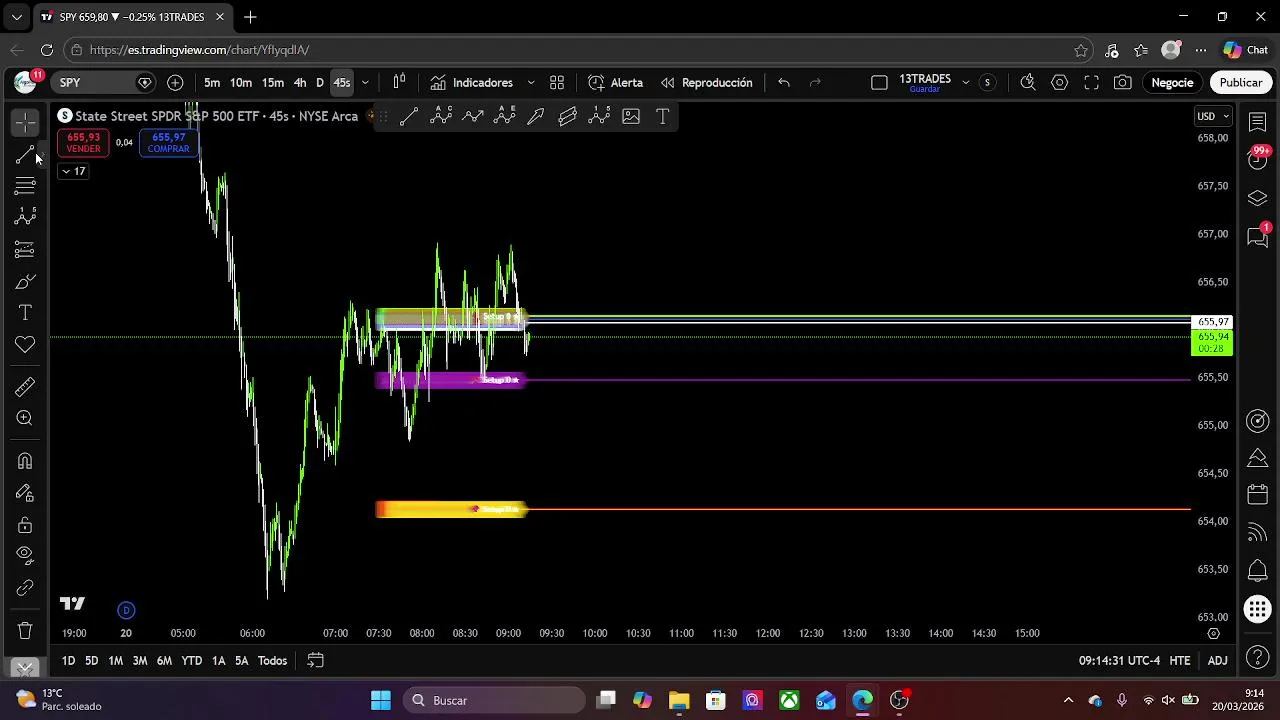Activate the zoom-in magnifier tool
Viewport: 1280px width, 720px height.
pos(25,419)
